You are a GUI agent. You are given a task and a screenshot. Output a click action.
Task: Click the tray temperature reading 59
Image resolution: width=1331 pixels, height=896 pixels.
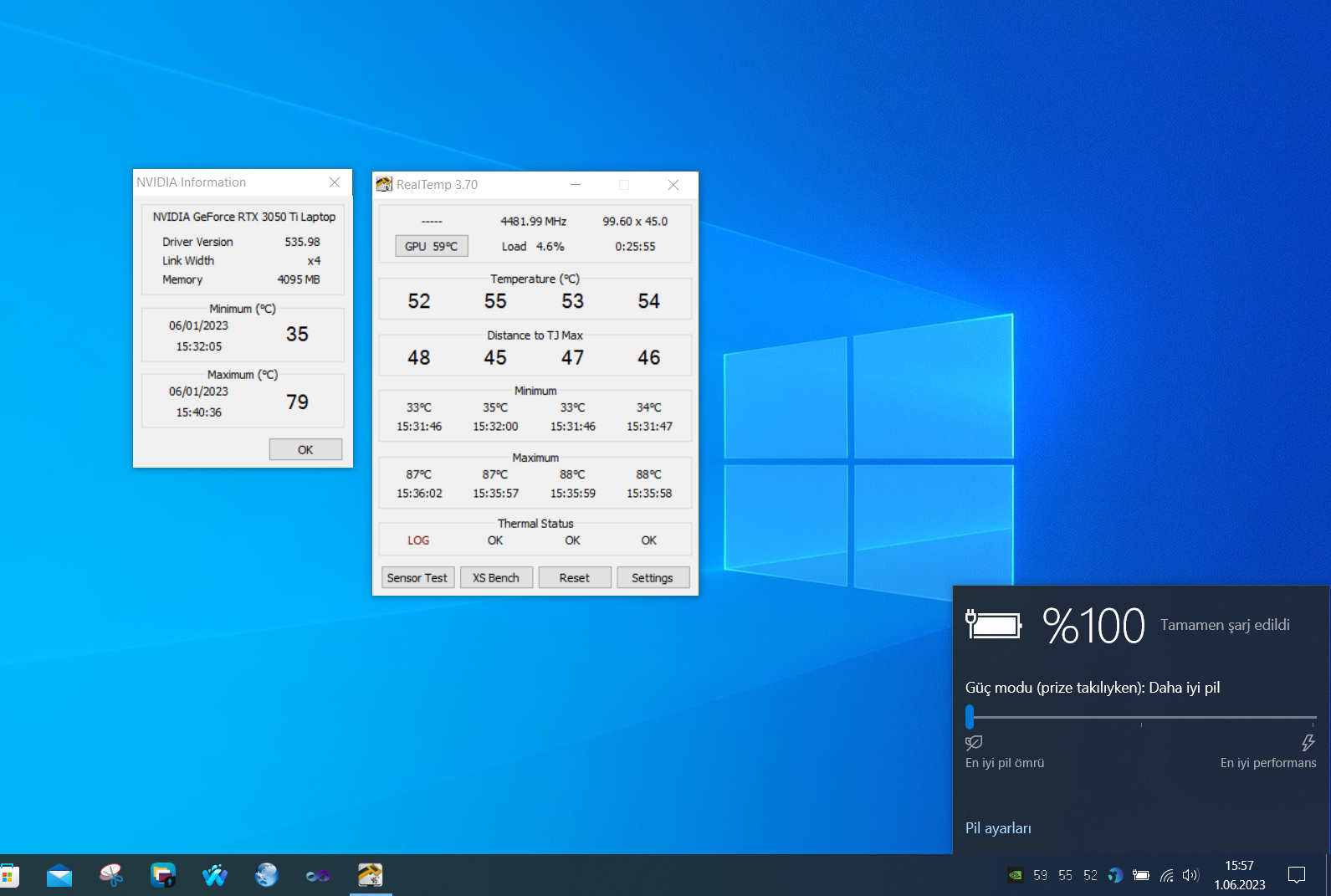[x=1040, y=876]
